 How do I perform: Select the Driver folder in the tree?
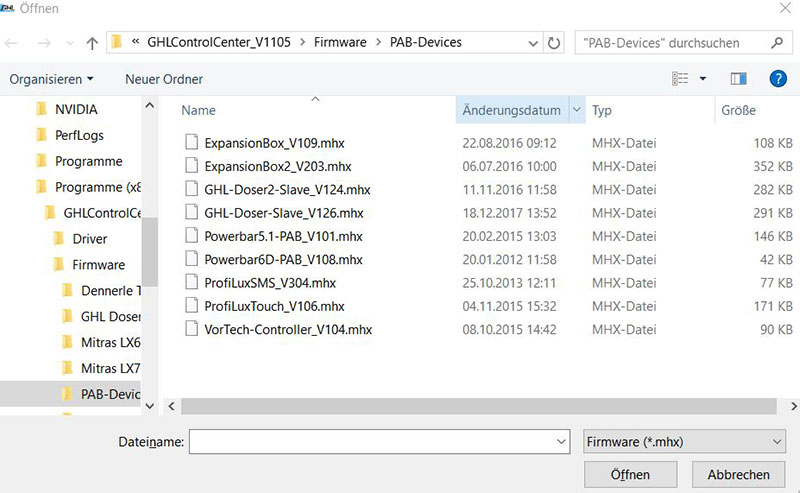click(89, 239)
